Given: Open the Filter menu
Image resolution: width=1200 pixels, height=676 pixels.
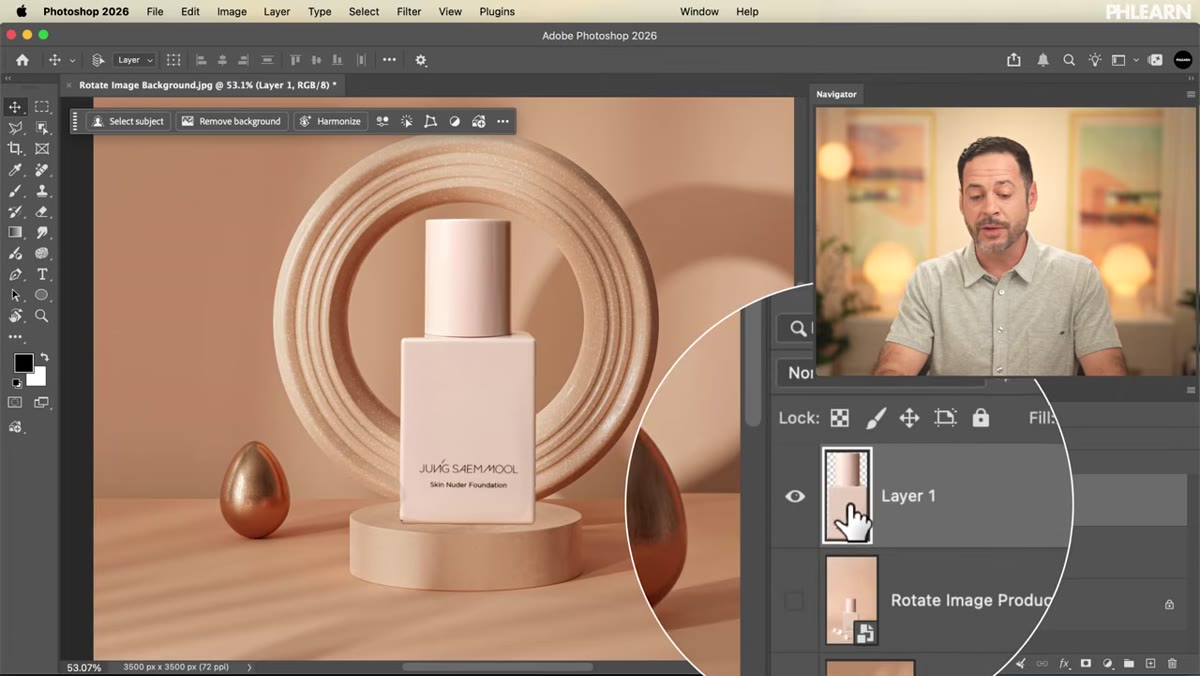Looking at the screenshot, I should tap(409, 12).
